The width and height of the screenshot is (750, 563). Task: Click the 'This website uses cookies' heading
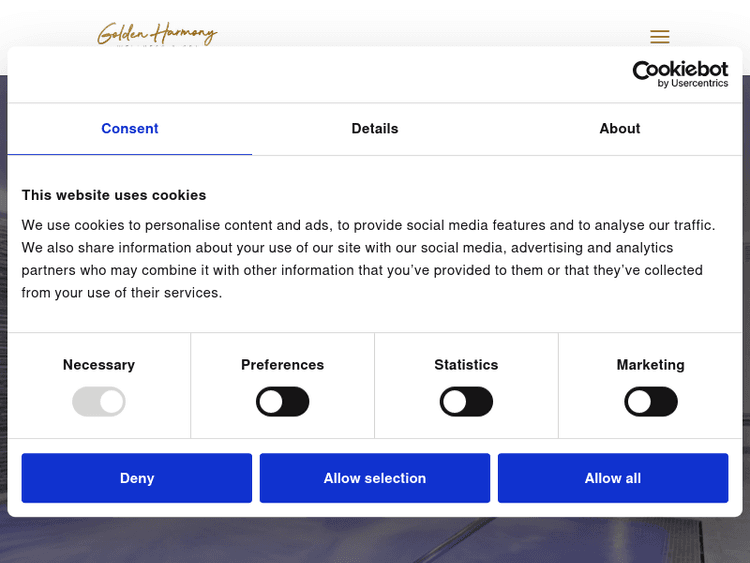coord(114,195)
